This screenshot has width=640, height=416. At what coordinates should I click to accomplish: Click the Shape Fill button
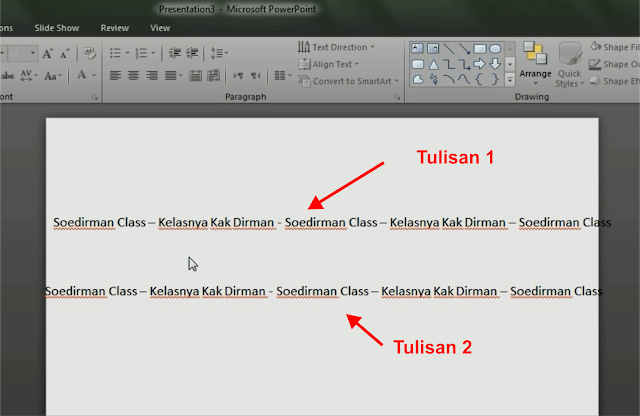click(615, 47)
